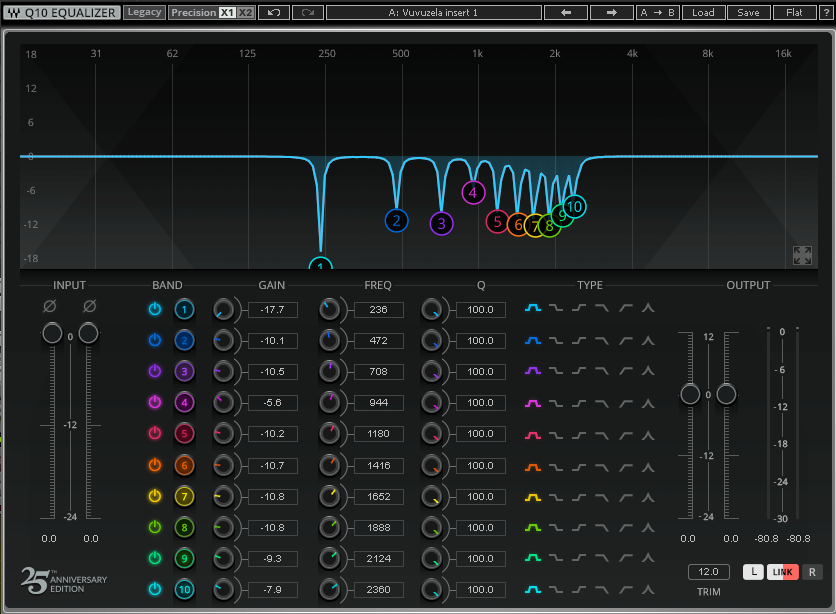
Task: Open the Save preset menu
Action: point(748,12)
